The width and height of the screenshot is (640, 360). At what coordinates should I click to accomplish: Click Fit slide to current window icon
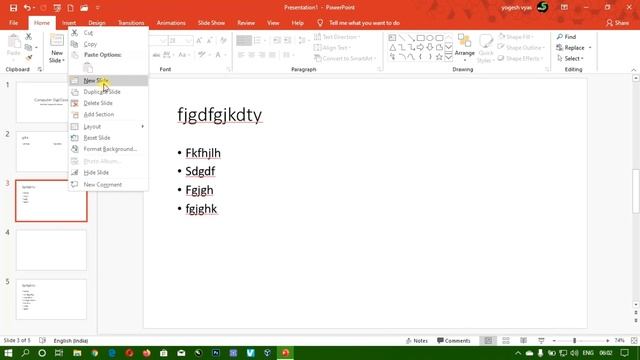[x=634, y=340]
